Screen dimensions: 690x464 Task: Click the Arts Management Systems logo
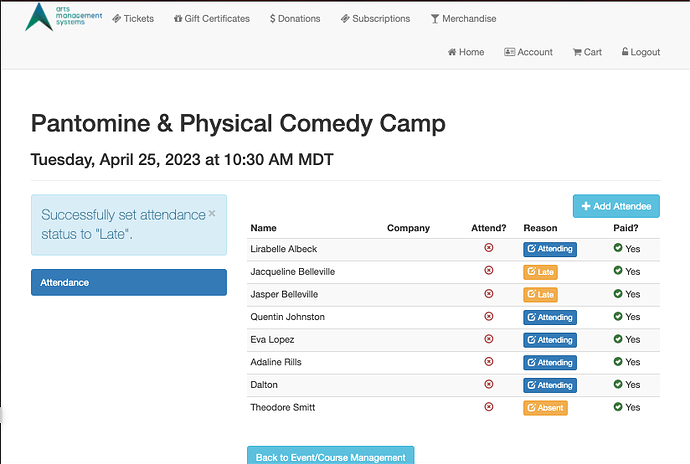click(64, 17)
